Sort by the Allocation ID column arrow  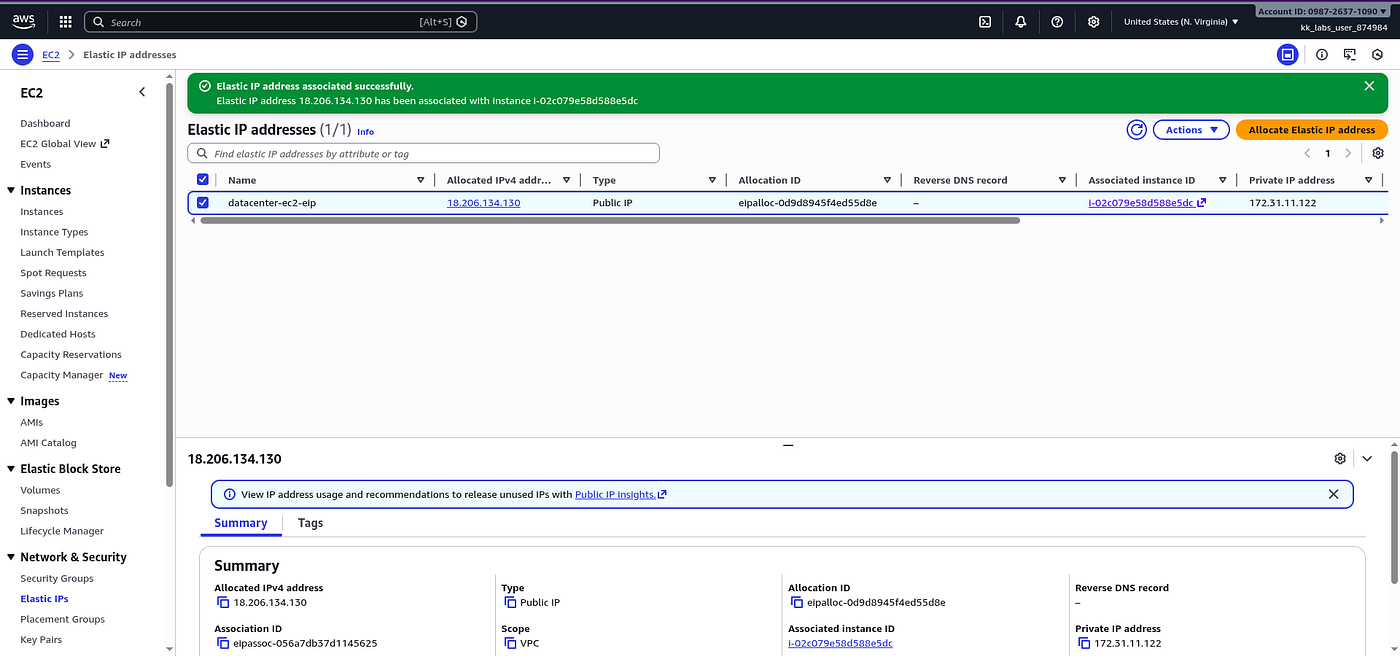pos(887,180)
